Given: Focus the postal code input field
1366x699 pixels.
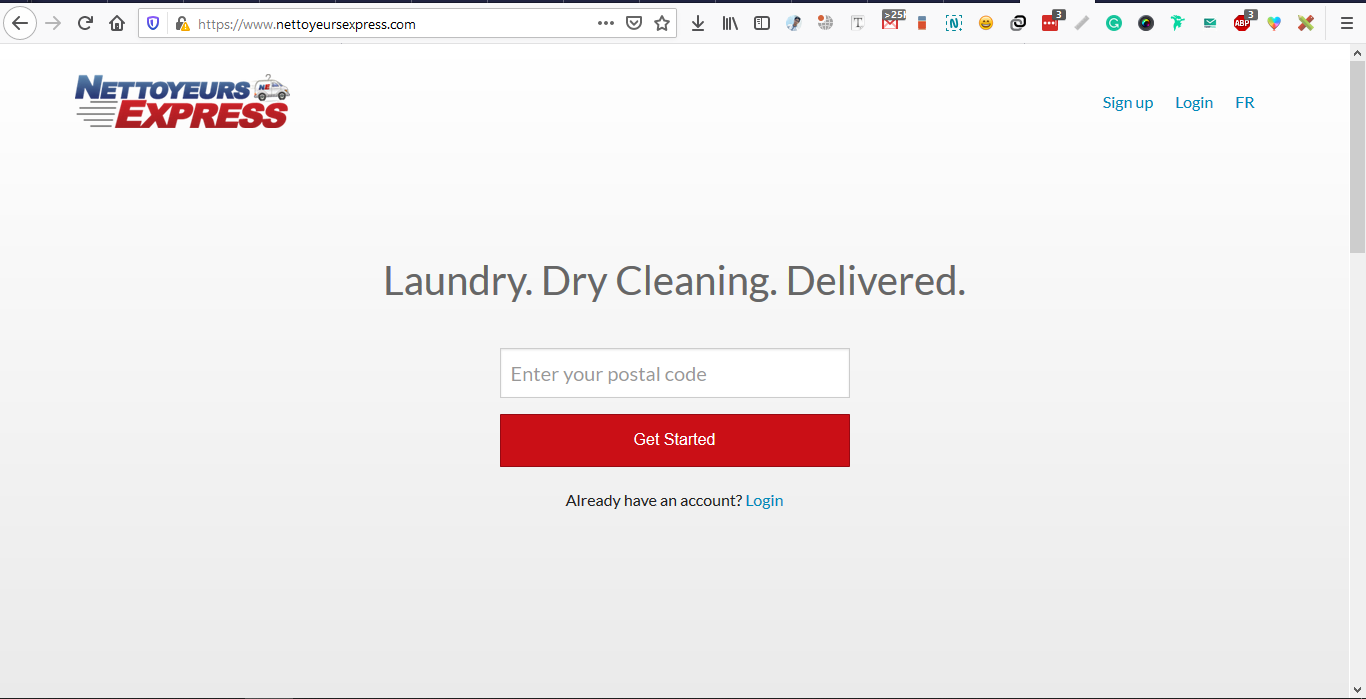Looking at the screenshot, I should tap(674, 374).
